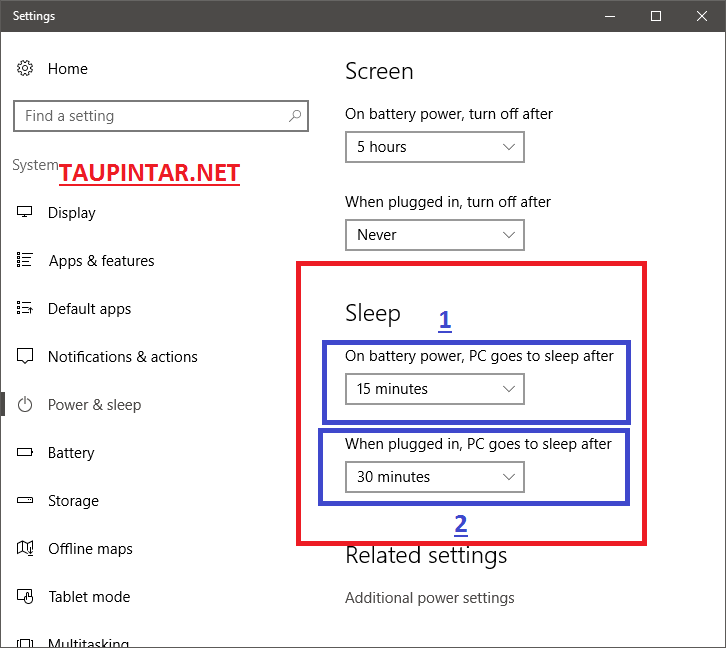
Task: Focus the Find a setting search box
Action: pos(161,116)
